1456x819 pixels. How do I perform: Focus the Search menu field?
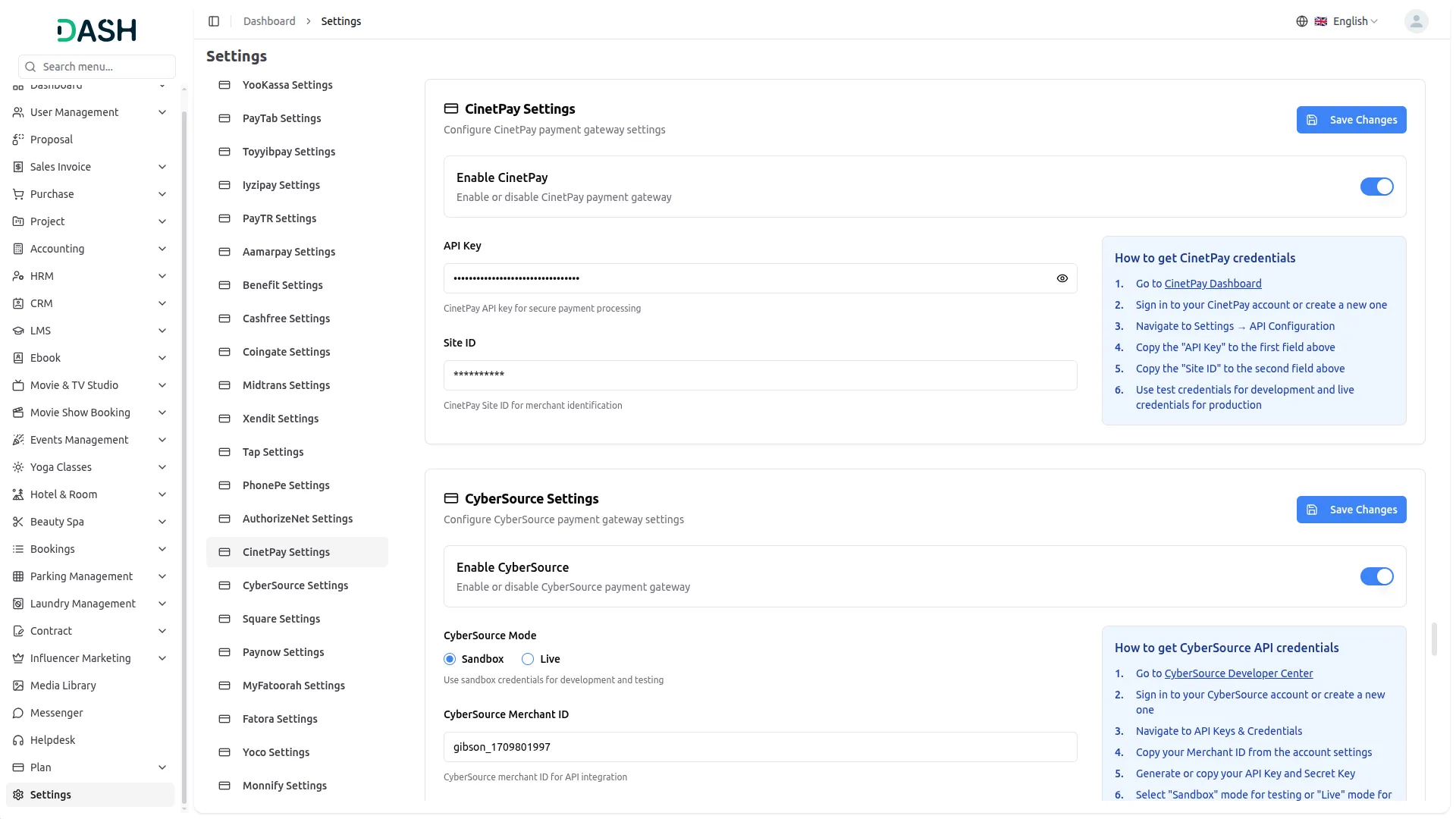[x=97, y=67]
